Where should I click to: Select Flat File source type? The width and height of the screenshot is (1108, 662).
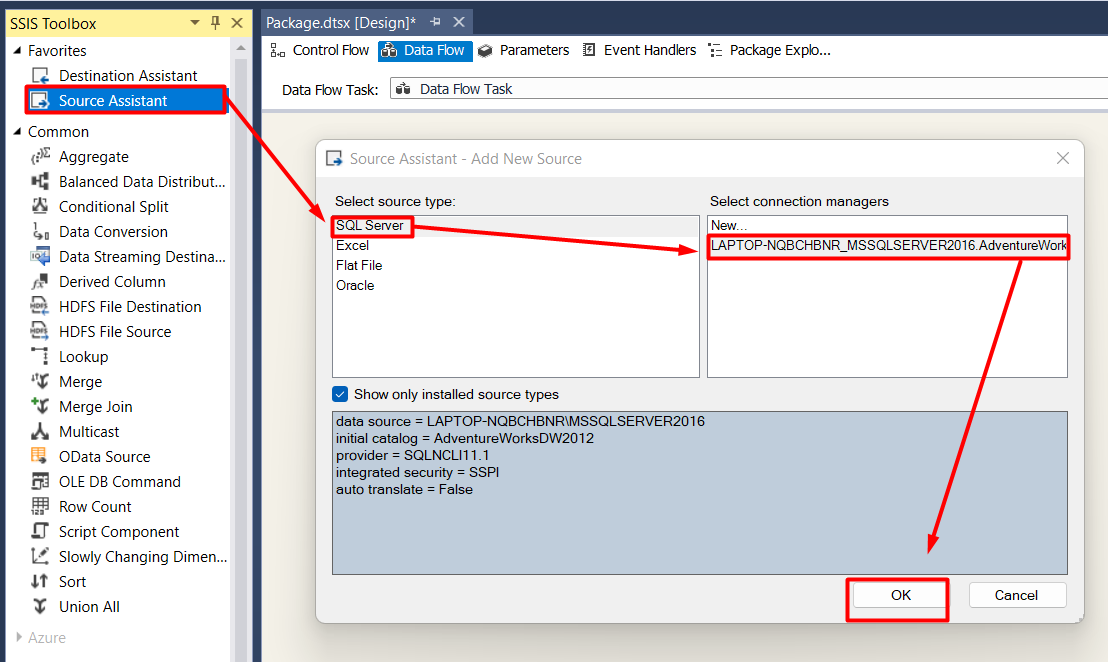point(516,265)
